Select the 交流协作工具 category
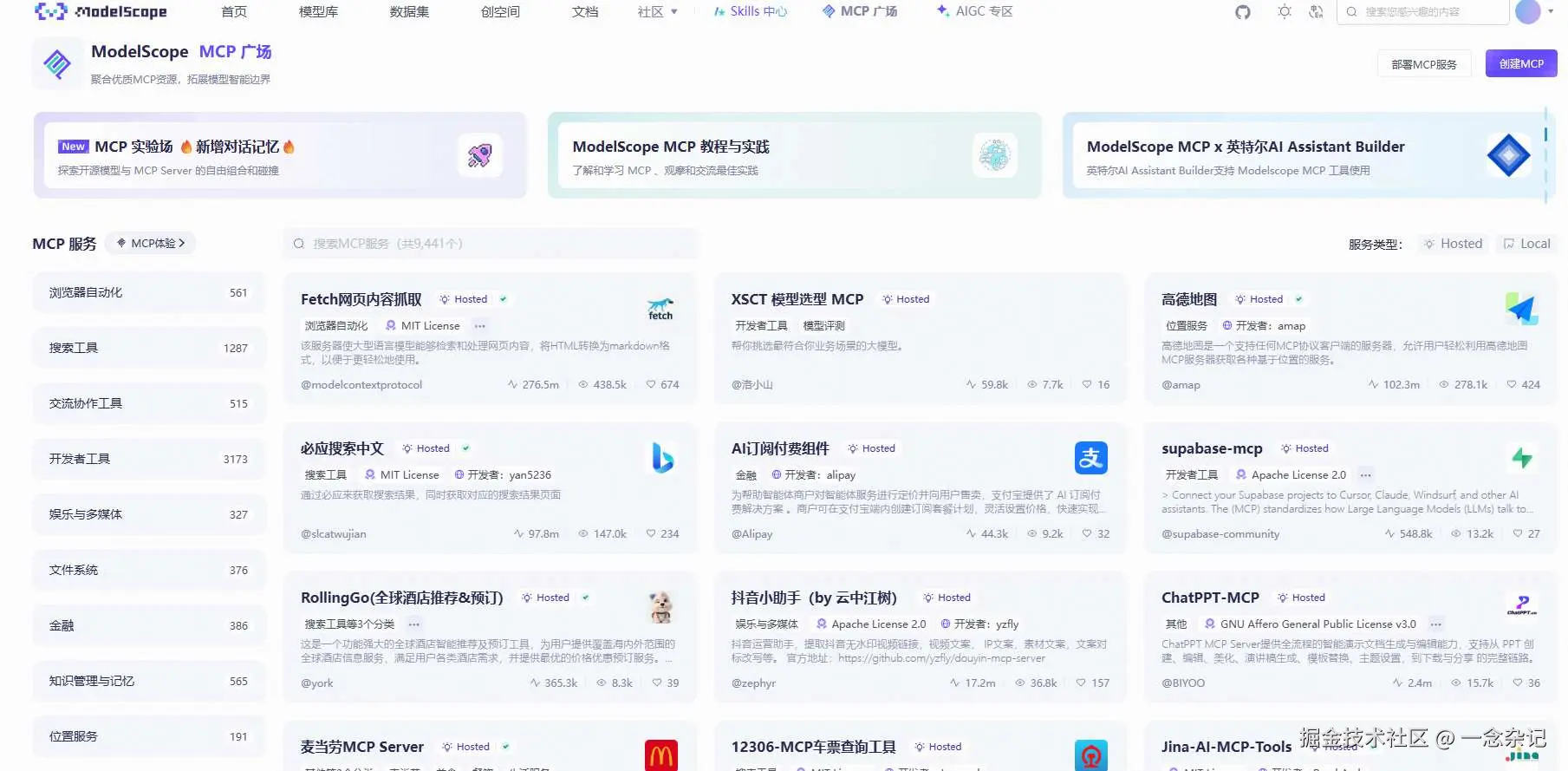The image size is (1568, 771). [149, 404]
